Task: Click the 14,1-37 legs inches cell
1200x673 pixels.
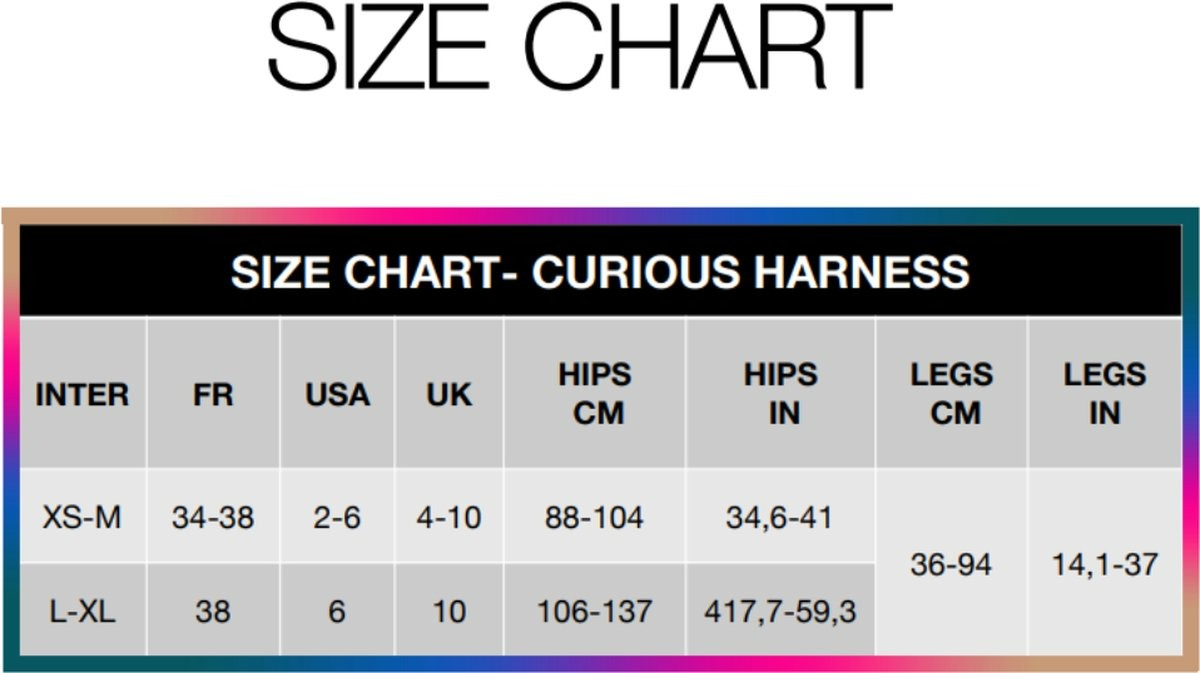Action: 1104,565
